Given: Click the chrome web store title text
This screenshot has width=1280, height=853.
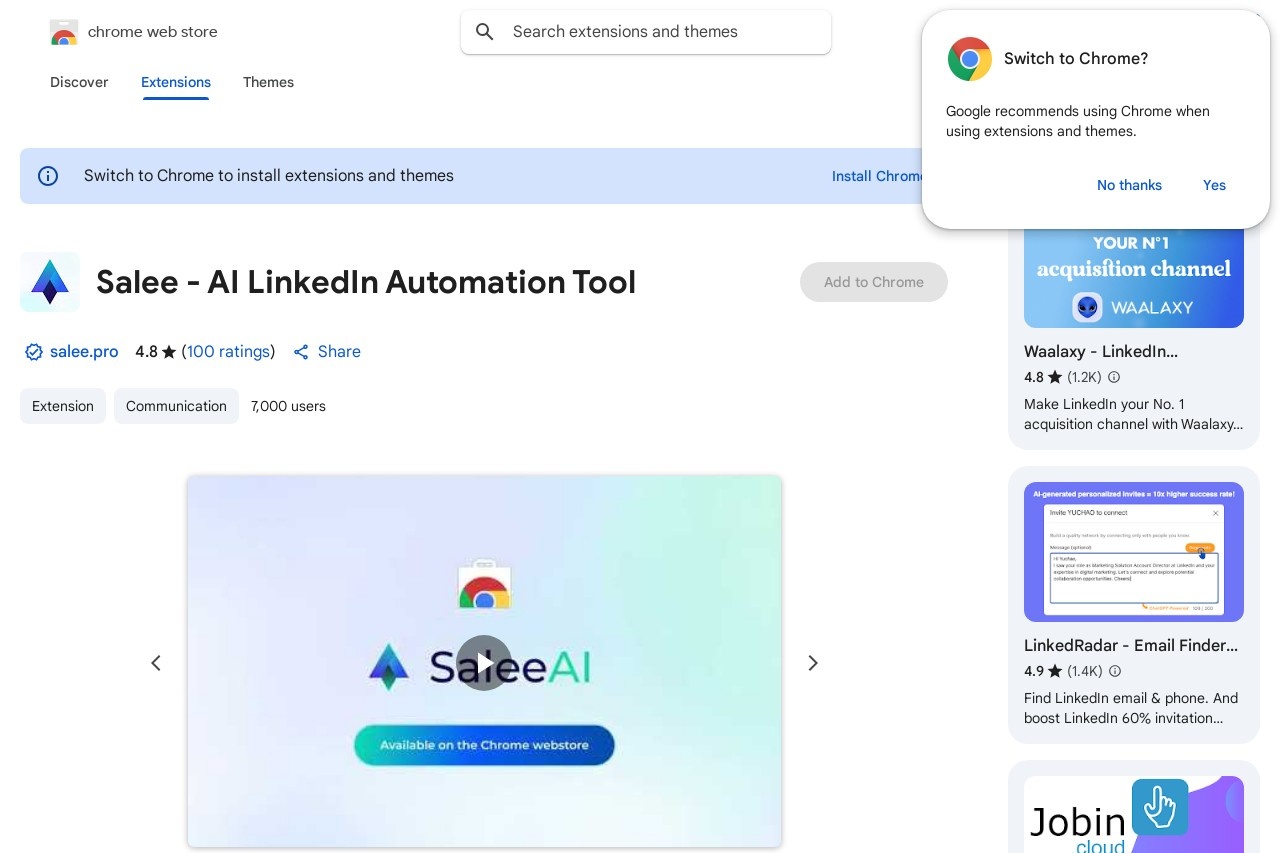Looking at the screenshot, I should pos(153,32).
